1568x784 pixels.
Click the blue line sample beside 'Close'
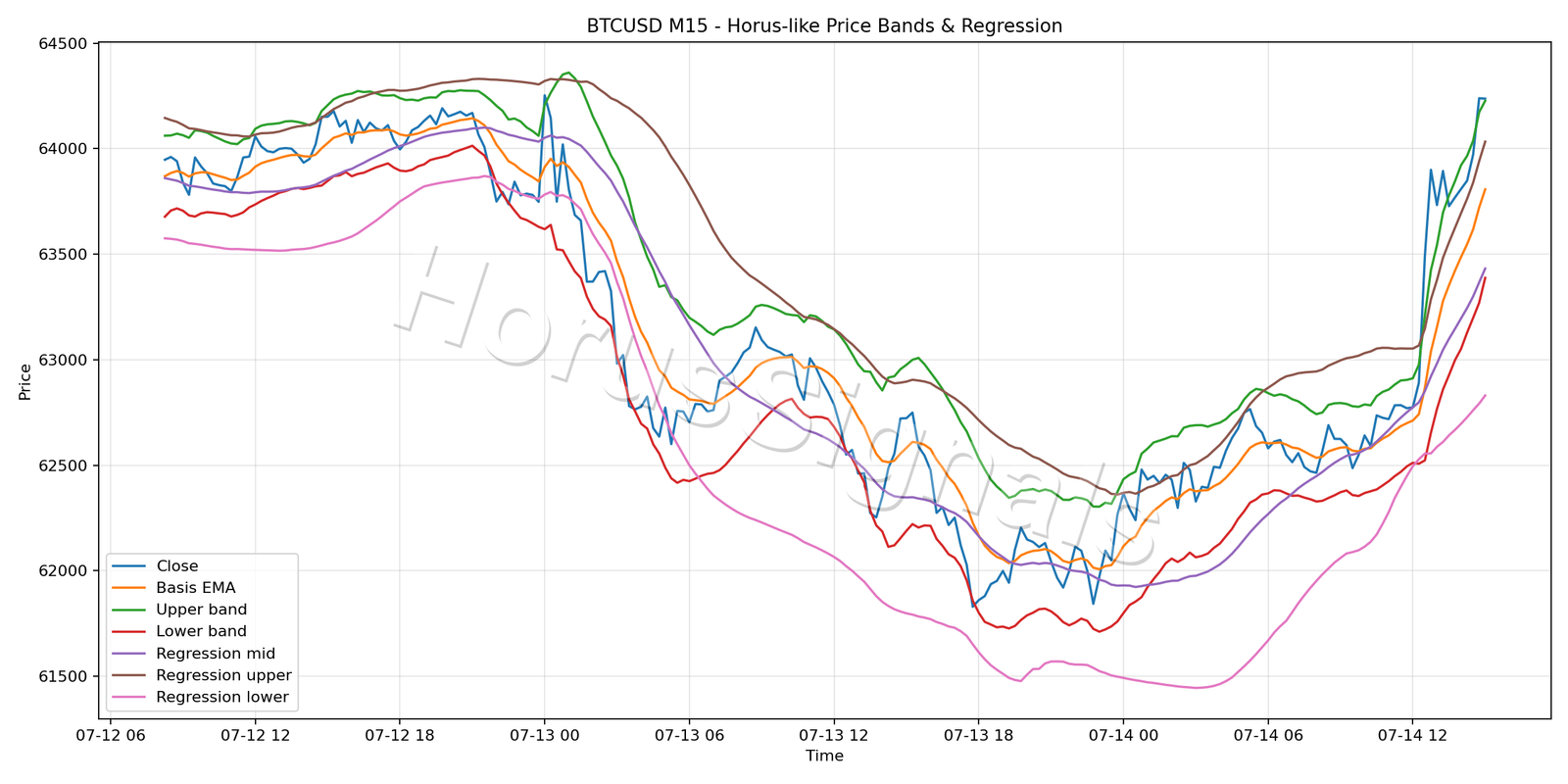click(x=129, y=566)
